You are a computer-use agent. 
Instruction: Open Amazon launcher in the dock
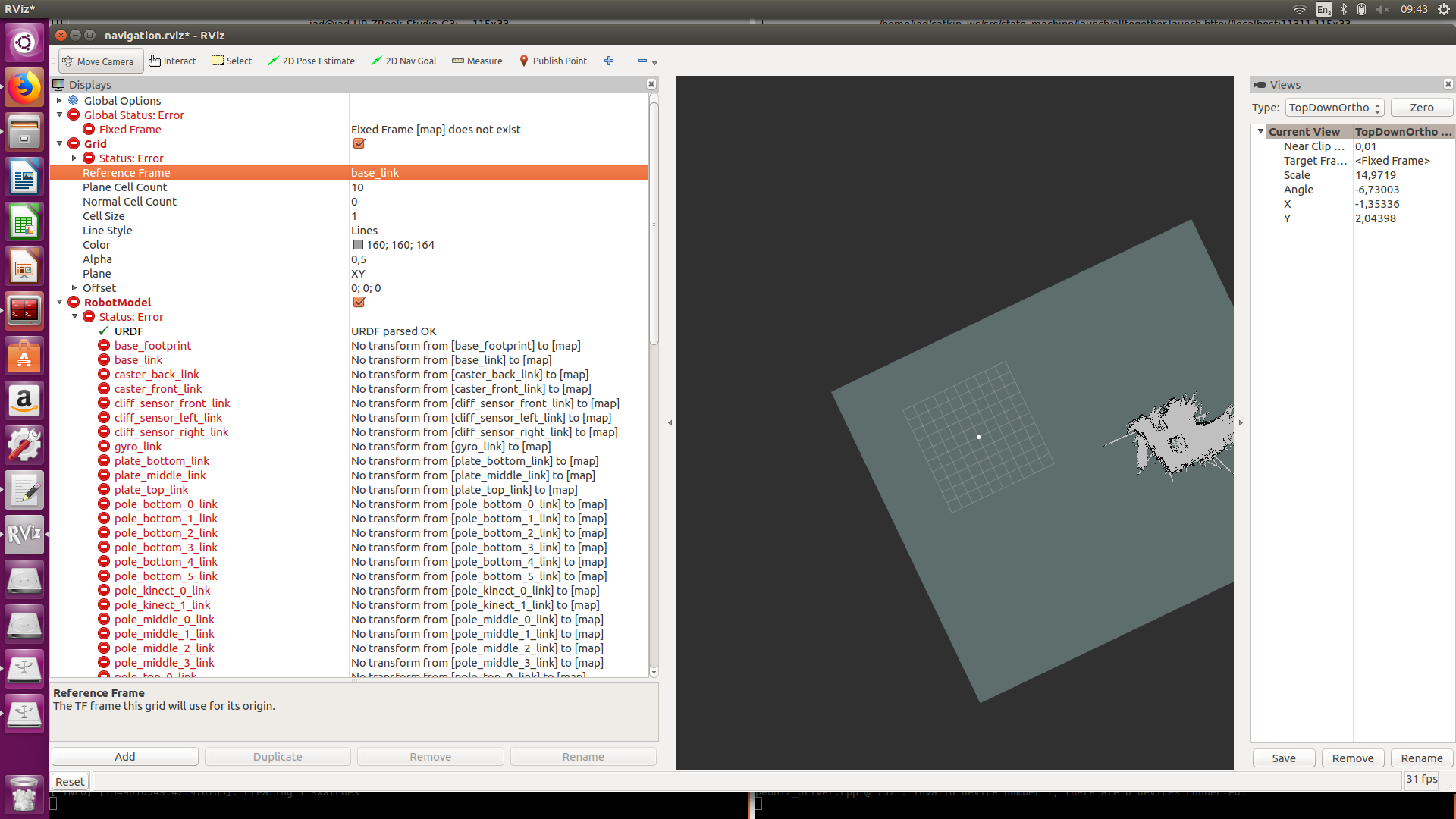coord(24,400)
